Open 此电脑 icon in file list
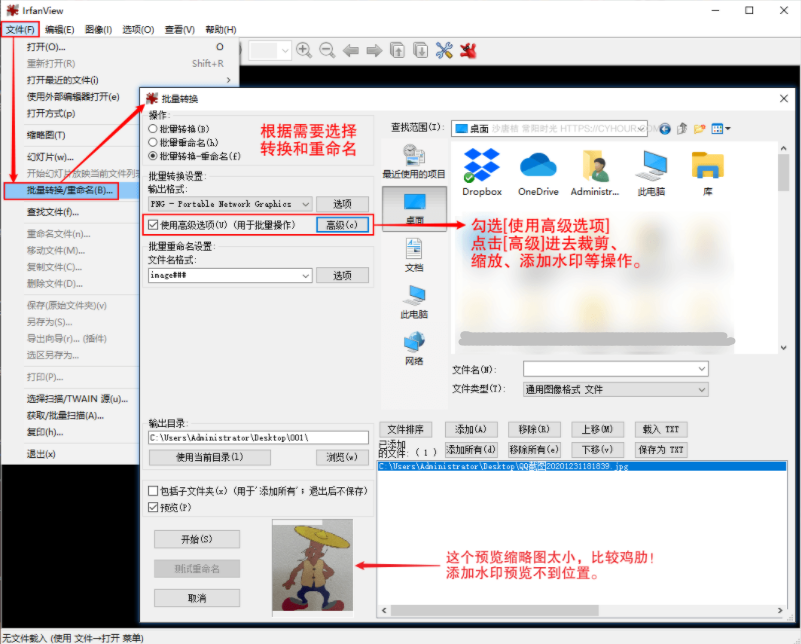Screen dimensions: 801x644 pos(651,172)
